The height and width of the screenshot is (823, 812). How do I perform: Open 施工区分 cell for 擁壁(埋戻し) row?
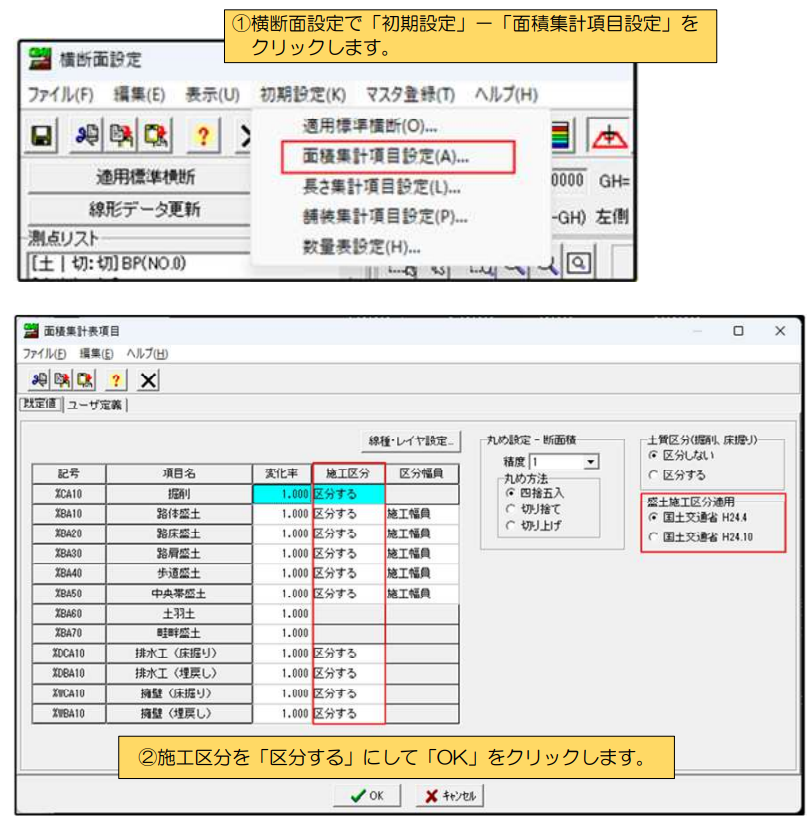point(349,713)
